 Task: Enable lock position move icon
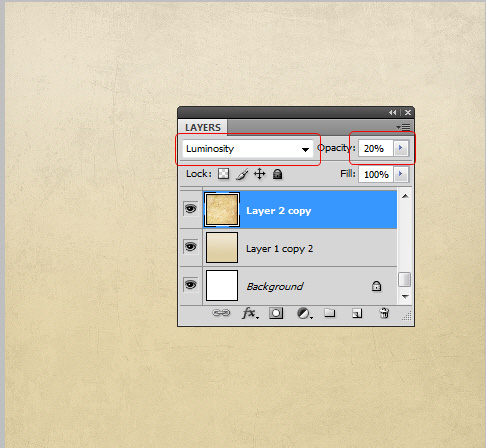click(260, 174)
